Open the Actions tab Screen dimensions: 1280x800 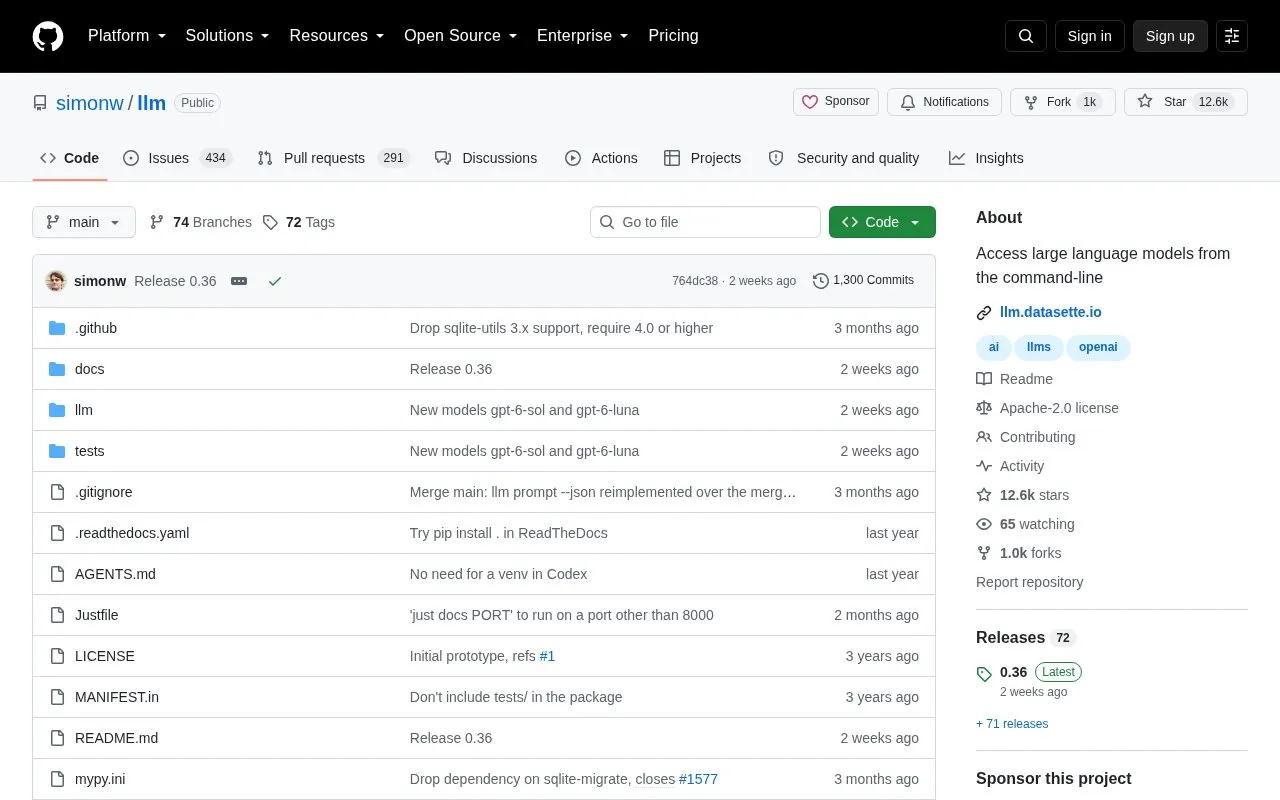[601, 158]
